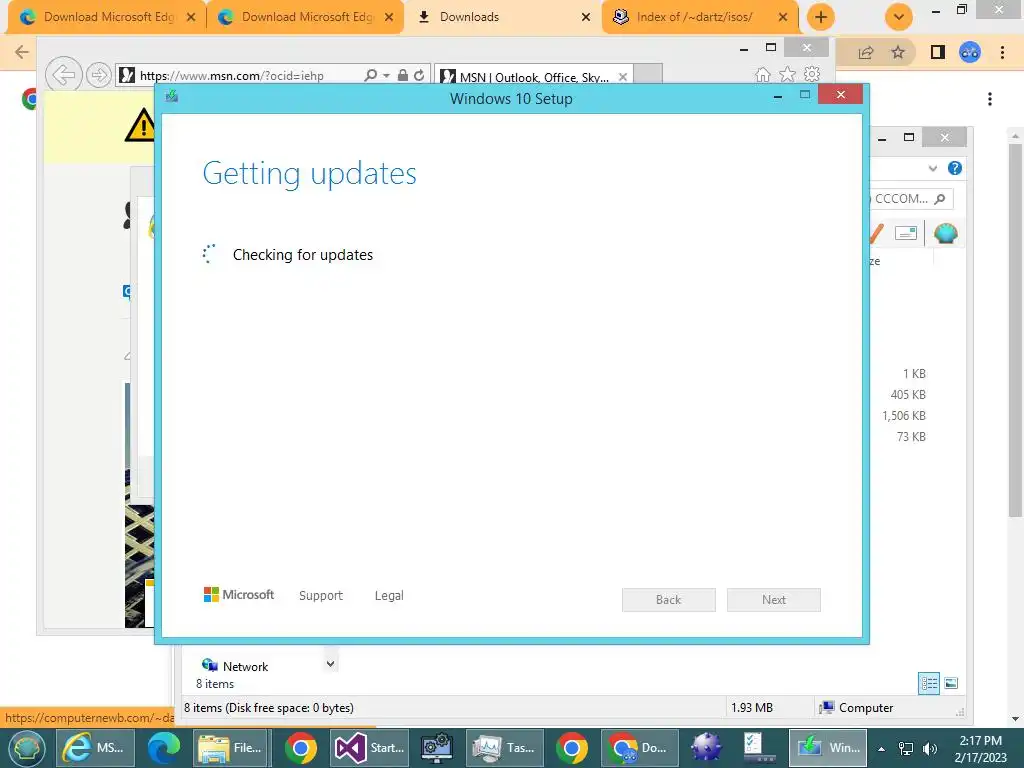Bookmark this page with star icon
This screenshot has width=1024, height=768.
tap(899, 52)
